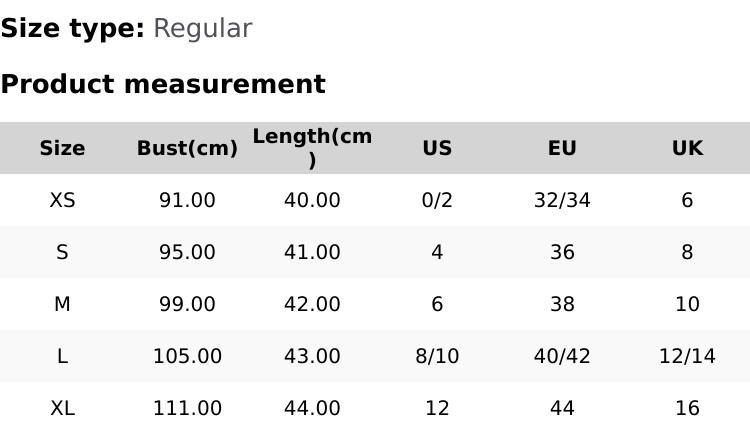Select the M size row label
This screenshot has width=750, height=434.
tap(62, 304)
